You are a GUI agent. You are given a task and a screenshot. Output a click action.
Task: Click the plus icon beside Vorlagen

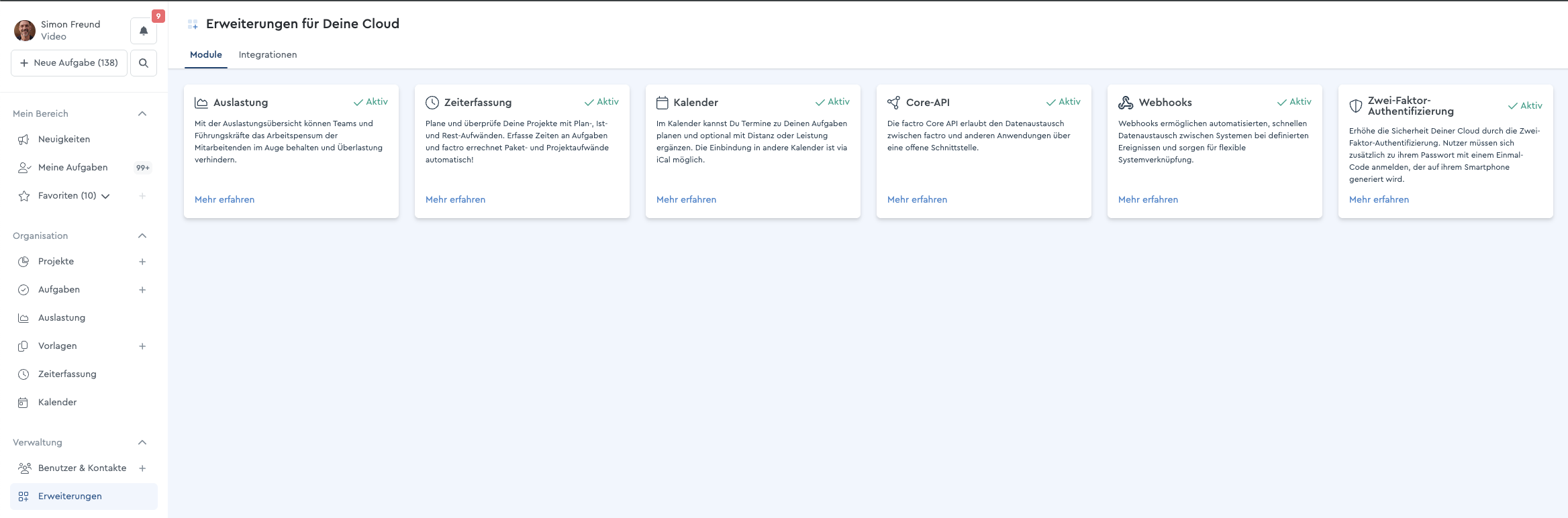tap(142, 346)
